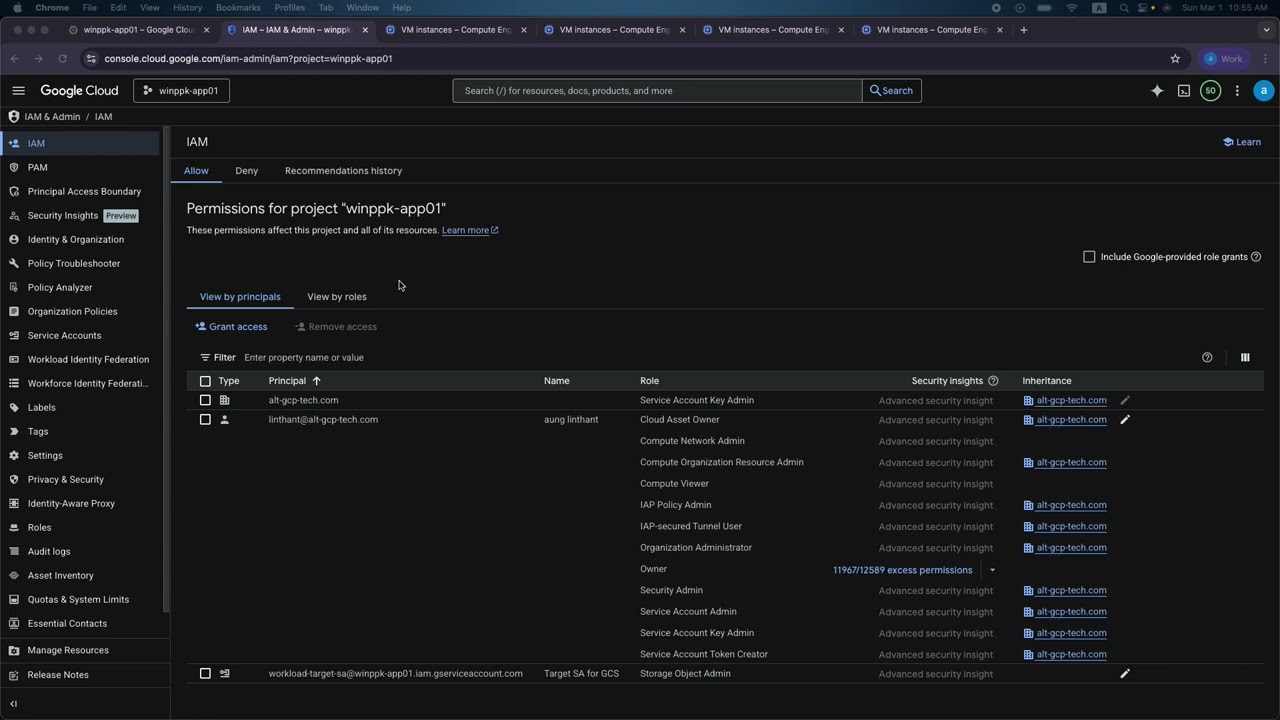Select the linthant@alt-gcp-tech.com row checkbox
This screenshot has height=720, width=1280.
(205, 420)
